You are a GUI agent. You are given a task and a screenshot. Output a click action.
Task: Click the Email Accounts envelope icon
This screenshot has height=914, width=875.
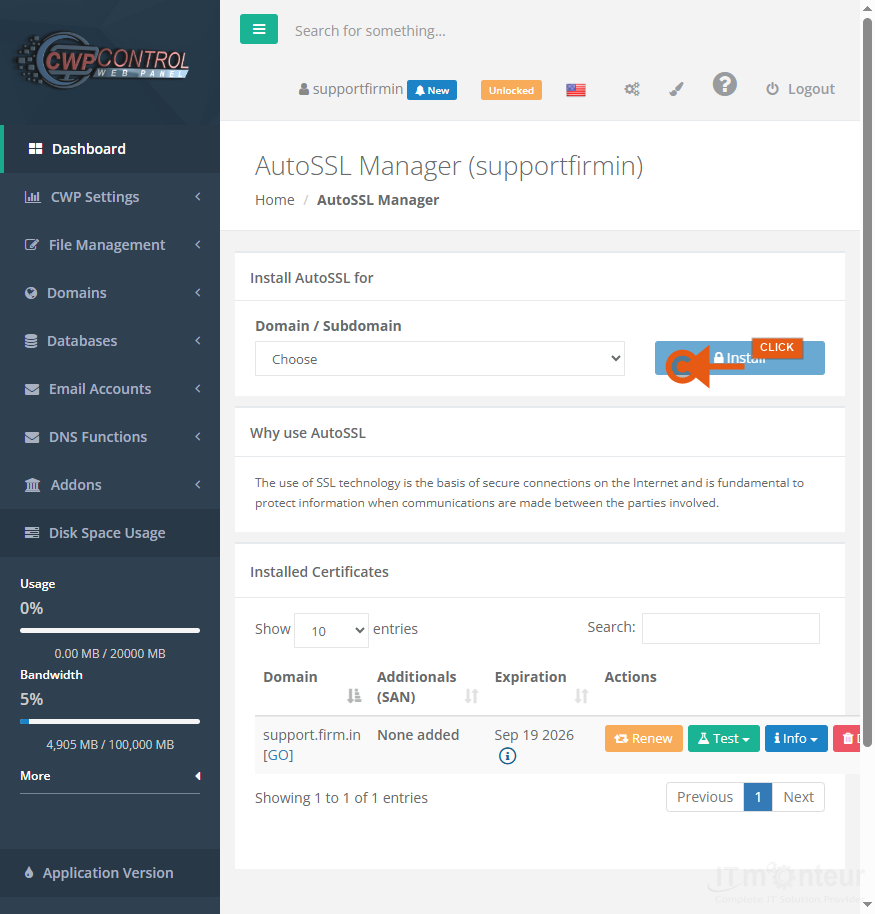tap(32, 389)
